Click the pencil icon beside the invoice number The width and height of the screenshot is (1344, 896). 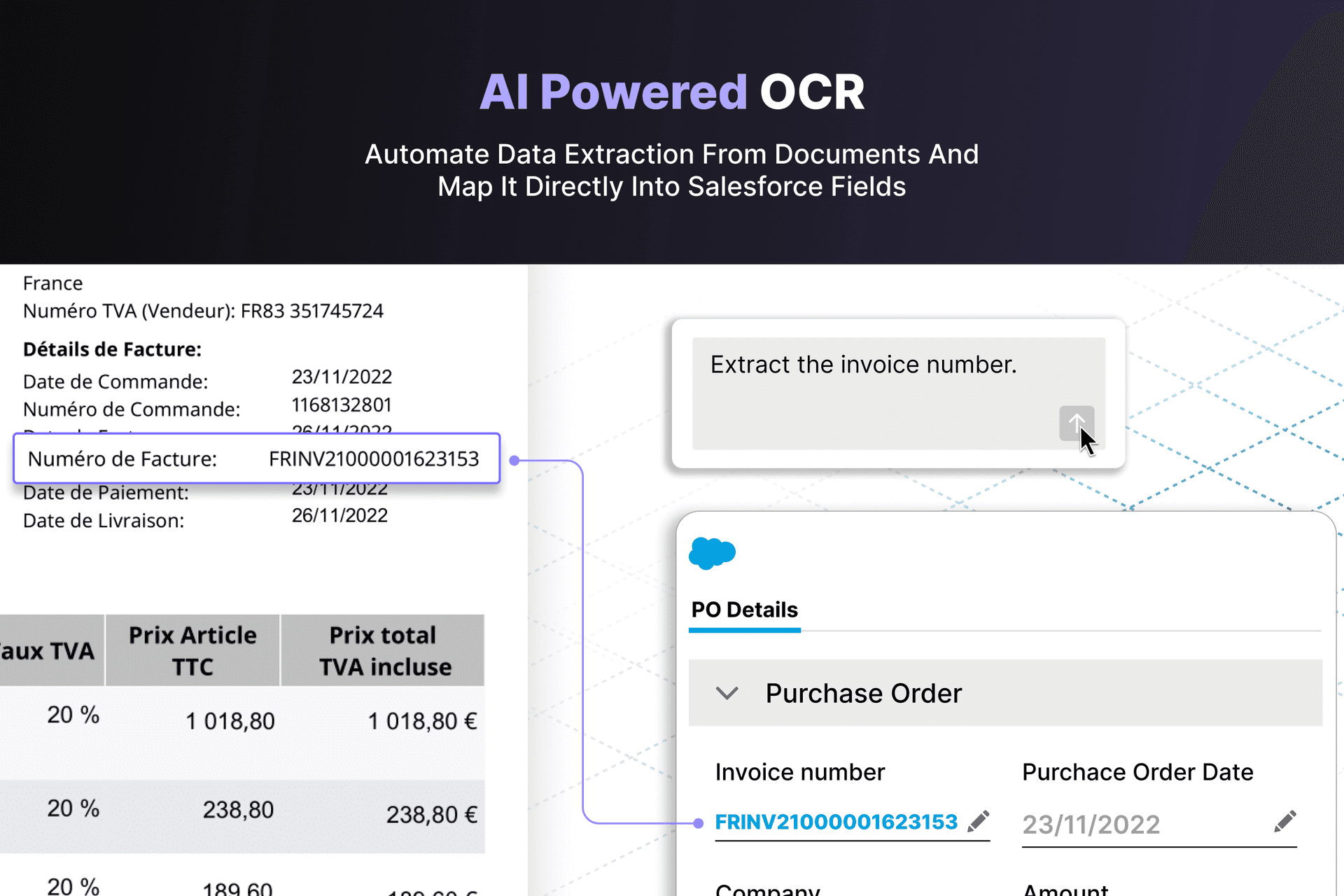pyautogui.click(x=979, y=822)
